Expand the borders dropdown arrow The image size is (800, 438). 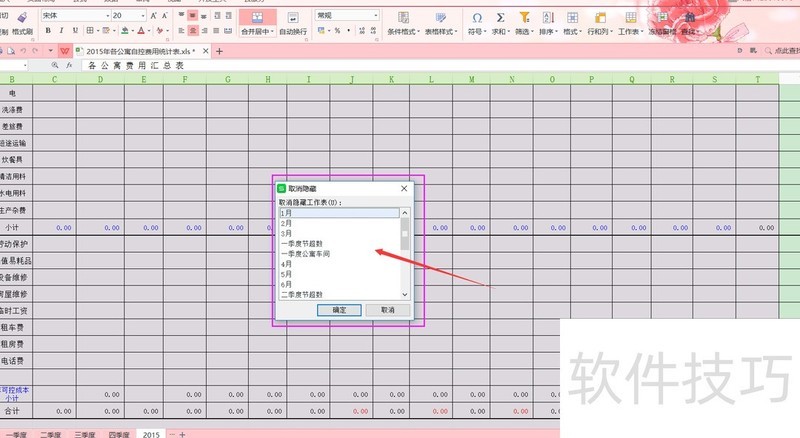pyautogui.click(x=98, y=31)
